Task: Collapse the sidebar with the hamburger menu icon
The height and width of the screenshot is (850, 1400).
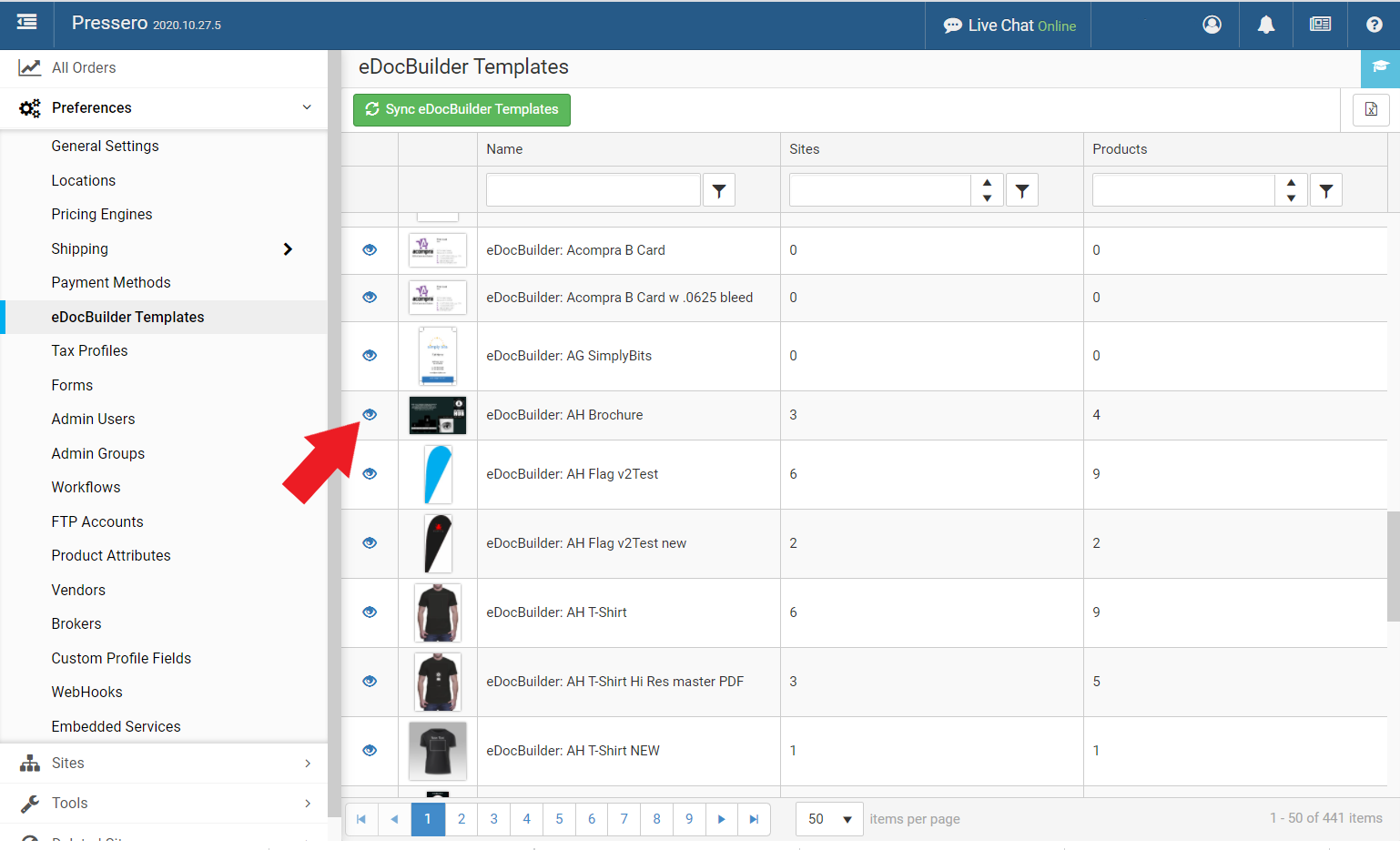Action: (27, 22)
